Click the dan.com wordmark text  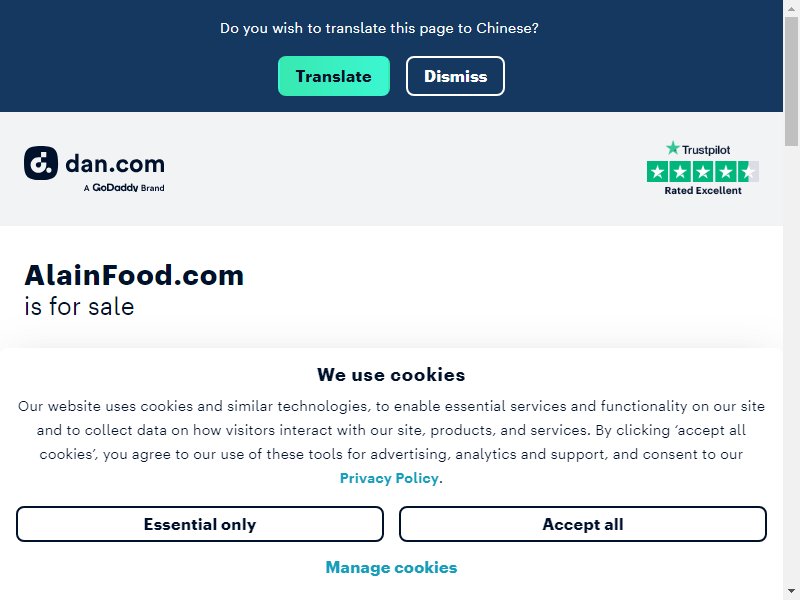click(115, 164)
